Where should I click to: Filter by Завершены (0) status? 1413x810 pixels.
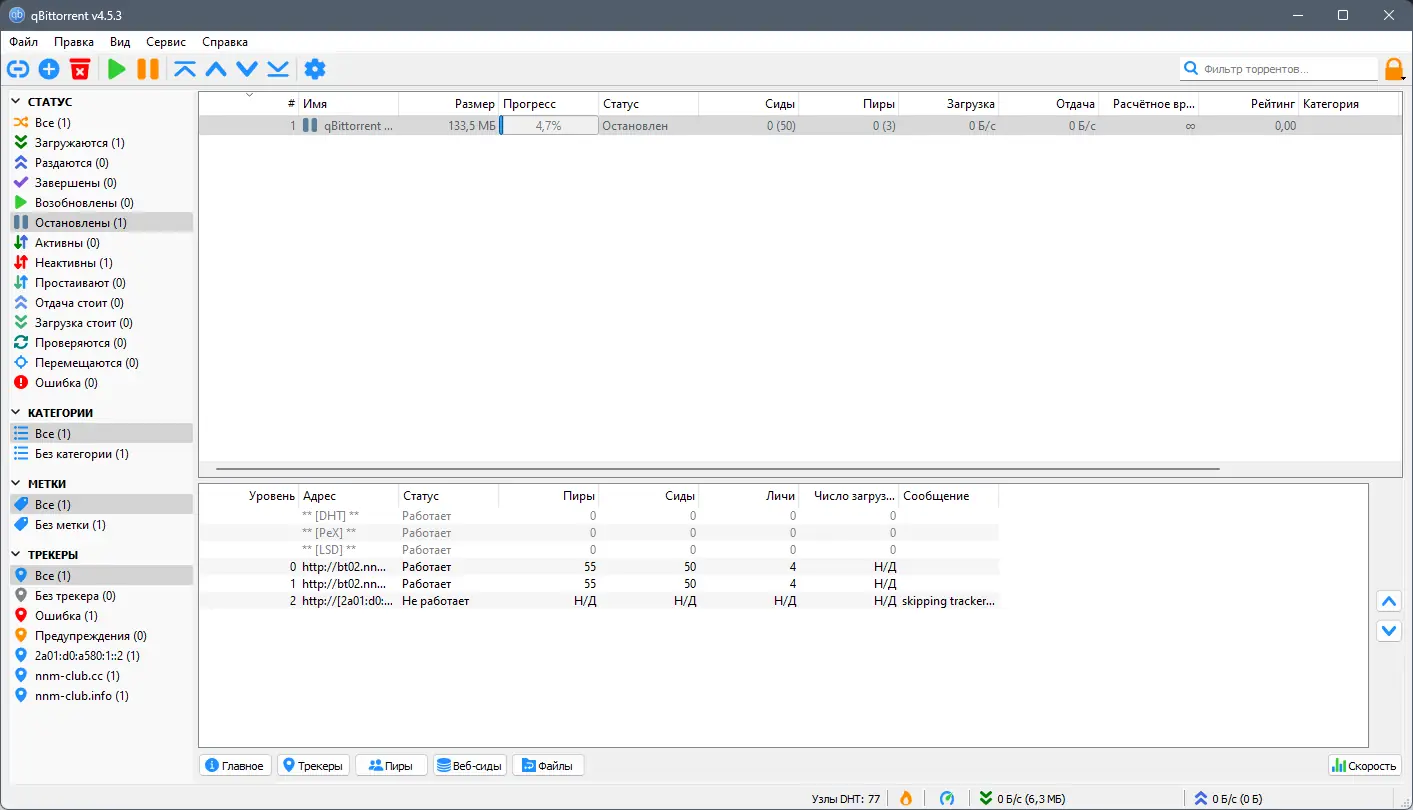pyautogui.click(x=101, y=183)
